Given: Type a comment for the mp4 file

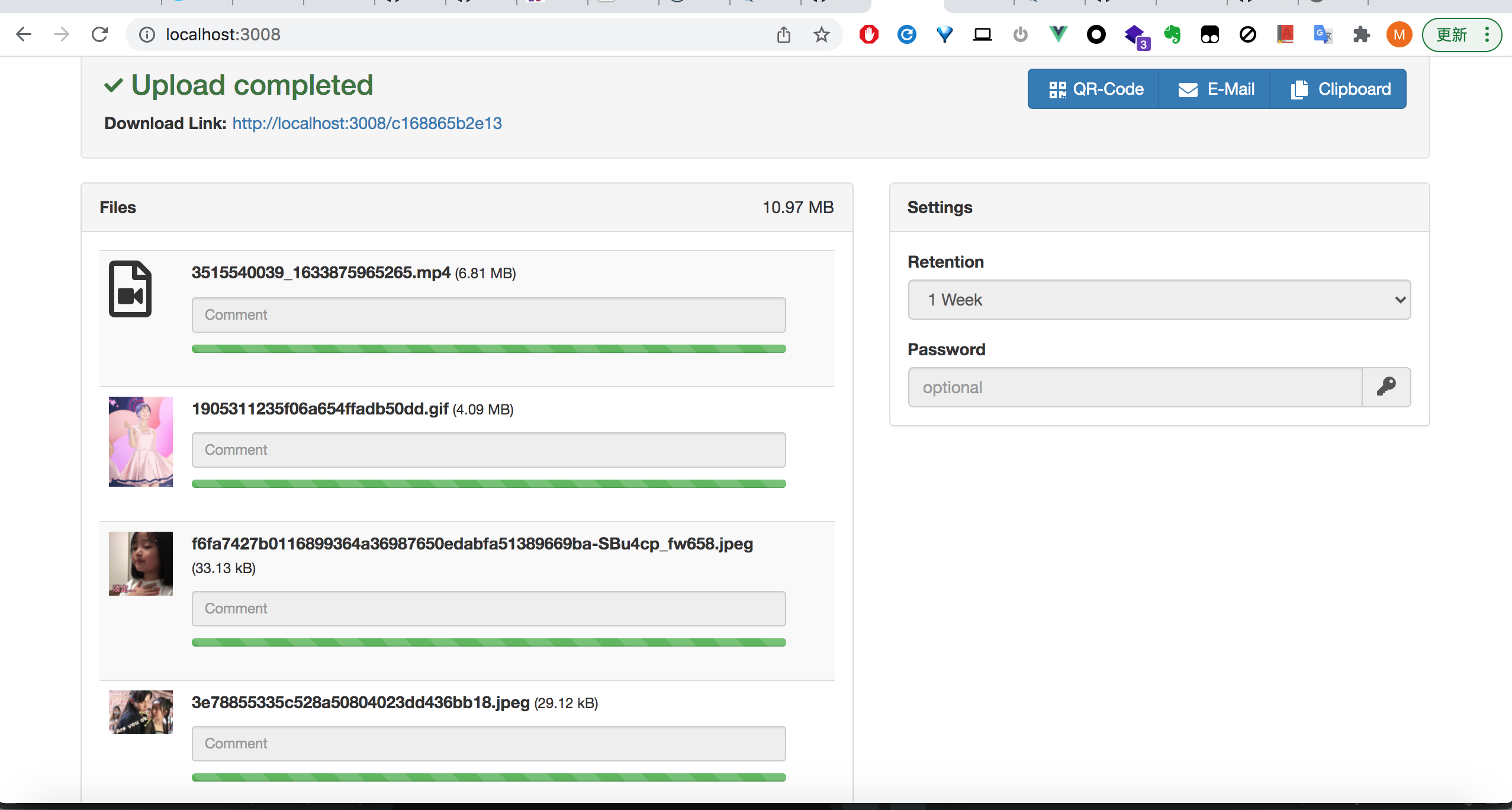Looking at the screenshot, I should coord(488,315).
